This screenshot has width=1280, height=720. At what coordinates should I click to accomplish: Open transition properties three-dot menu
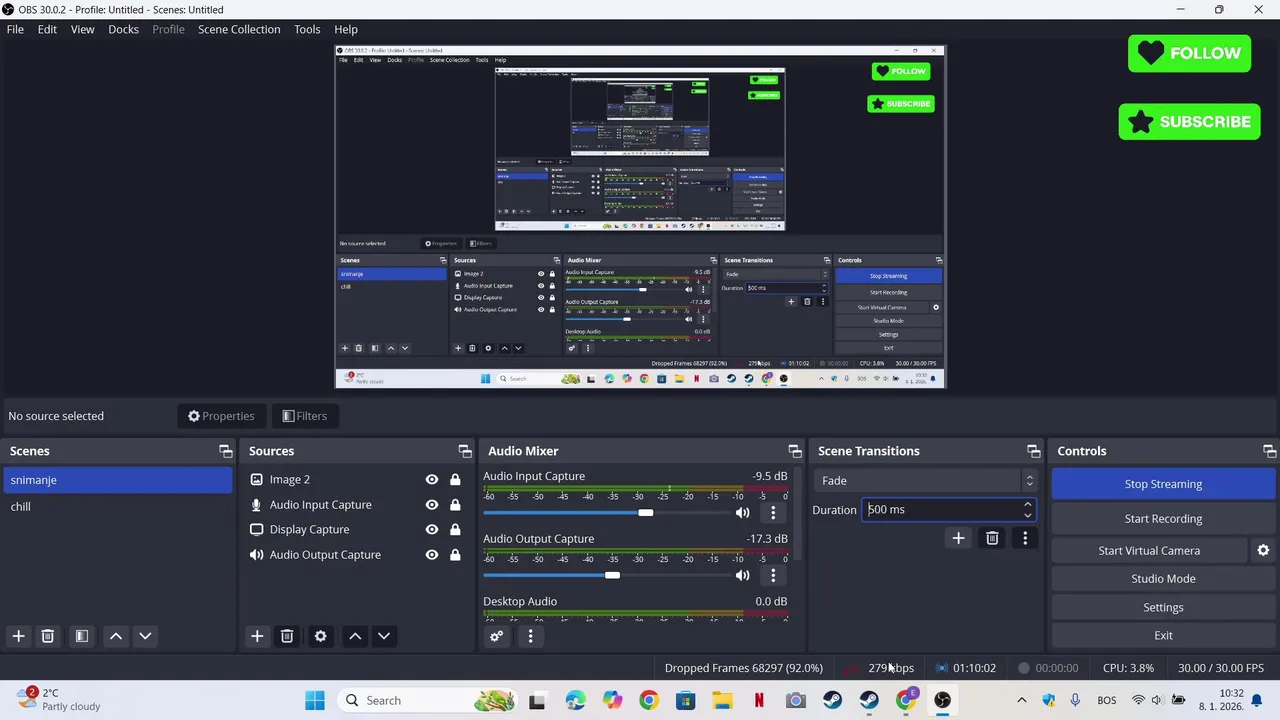pyautogui.click(x=1025, y=538)
